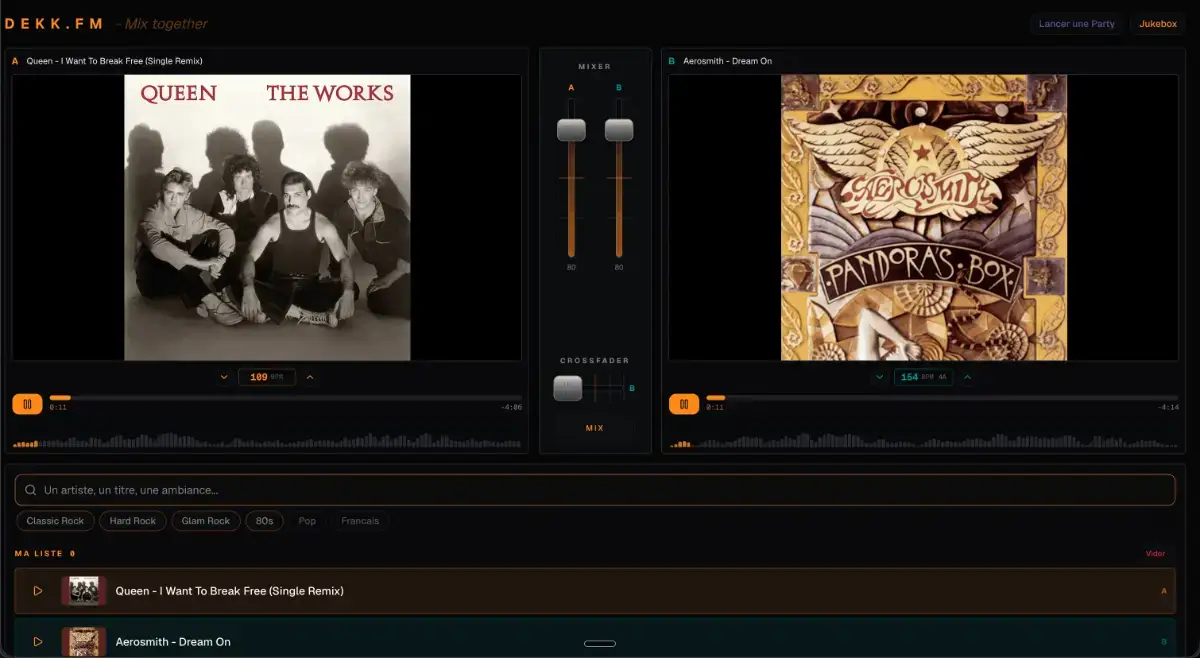
Task: Click the A marker on Queen list row
Action: 1164,591
